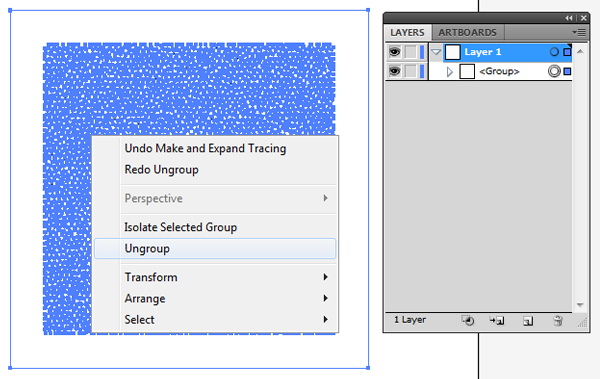Screen dimensions: 600x379
Task: Collapse Layer 1 disclosure triangle
Action: (436, 52)
